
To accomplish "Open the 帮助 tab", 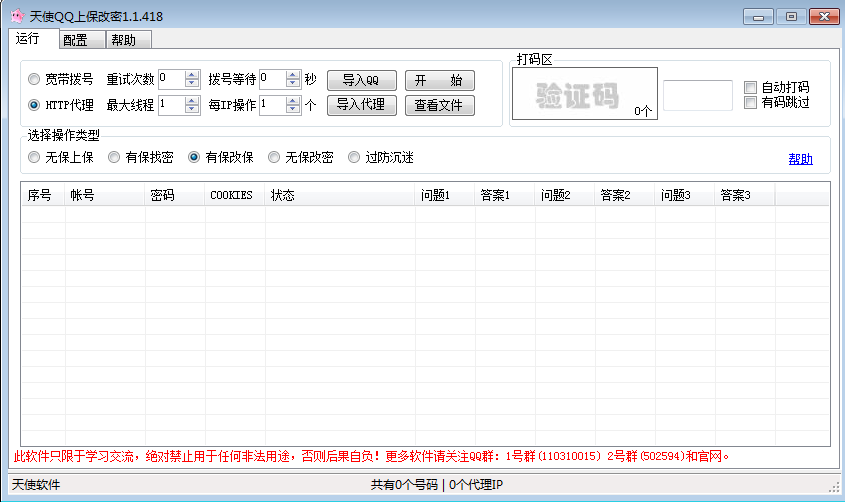I will (124, 40).
